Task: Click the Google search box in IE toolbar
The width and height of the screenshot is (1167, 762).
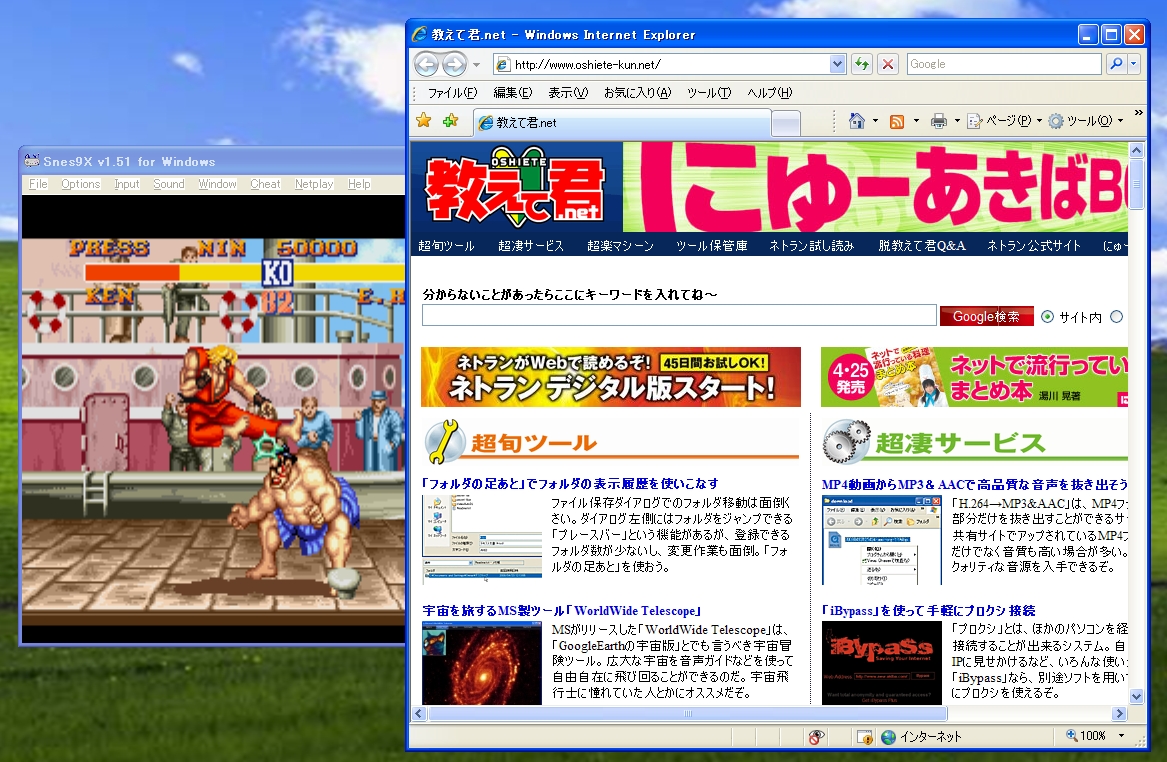Action: coord(1003,64)
